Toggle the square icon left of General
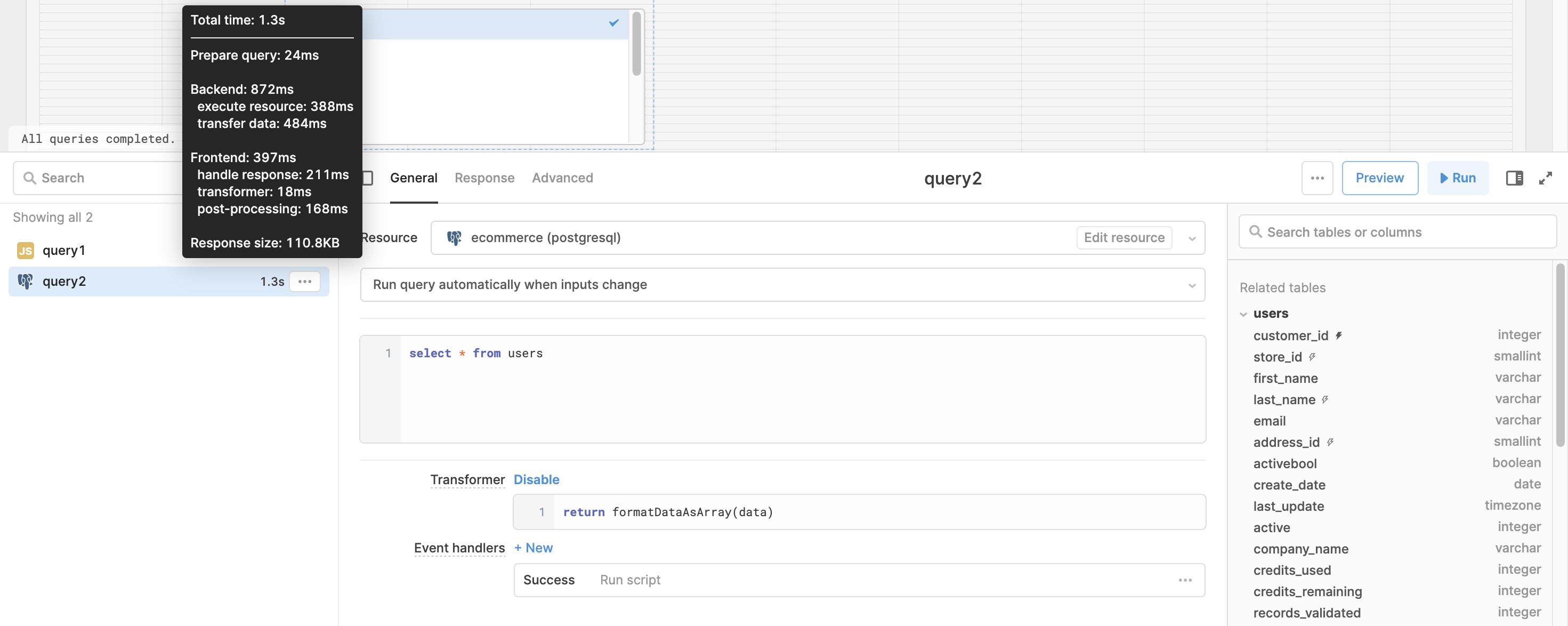 click(368, 178)
